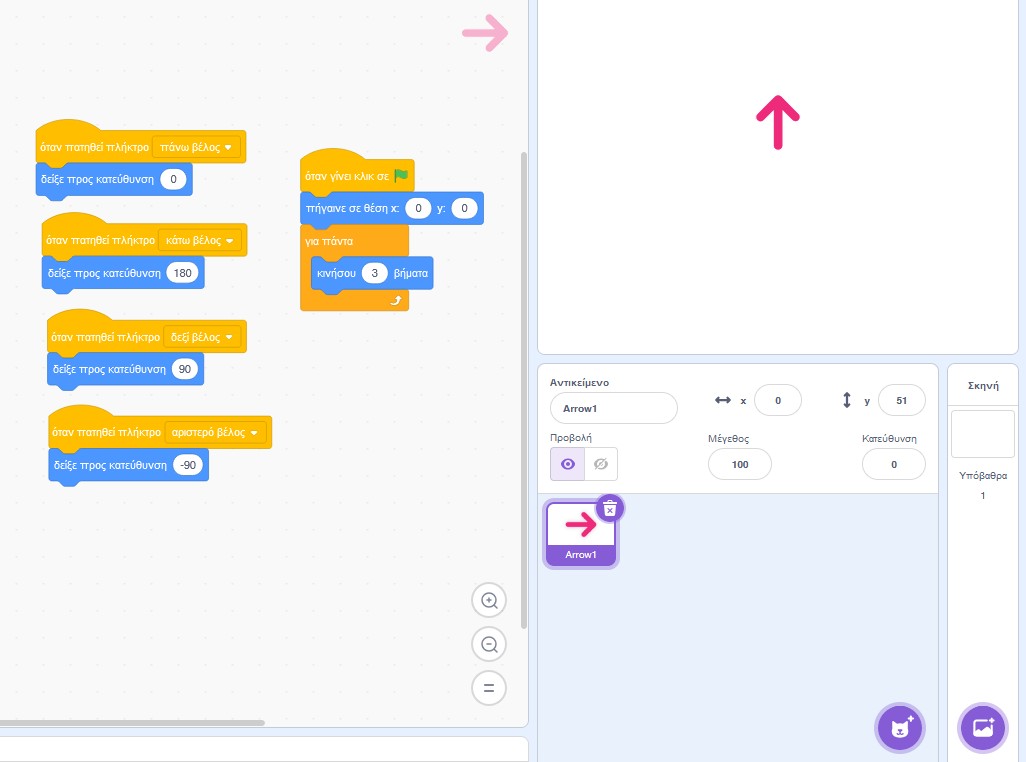1026x762 pixels.
Task: Open the 'πάνω βέλος' key dropdown
Action: tap(196, 147)
